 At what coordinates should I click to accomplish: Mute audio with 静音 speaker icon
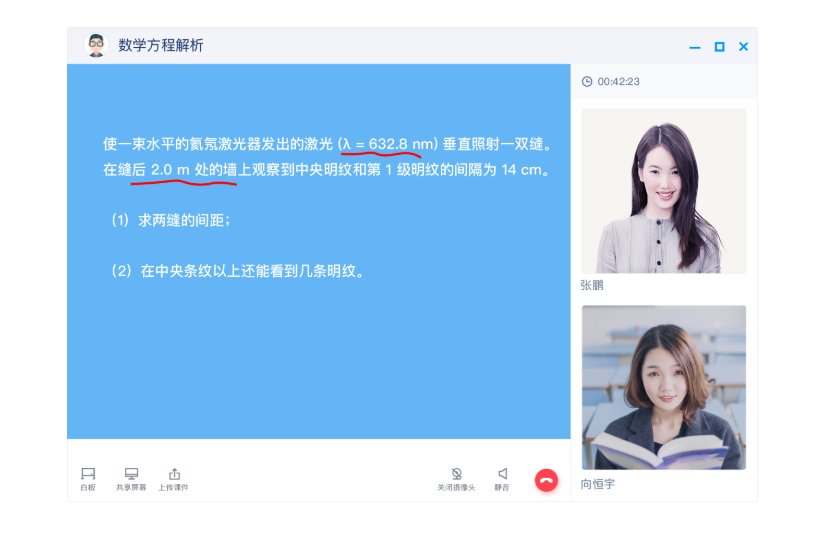pos(502,478)
